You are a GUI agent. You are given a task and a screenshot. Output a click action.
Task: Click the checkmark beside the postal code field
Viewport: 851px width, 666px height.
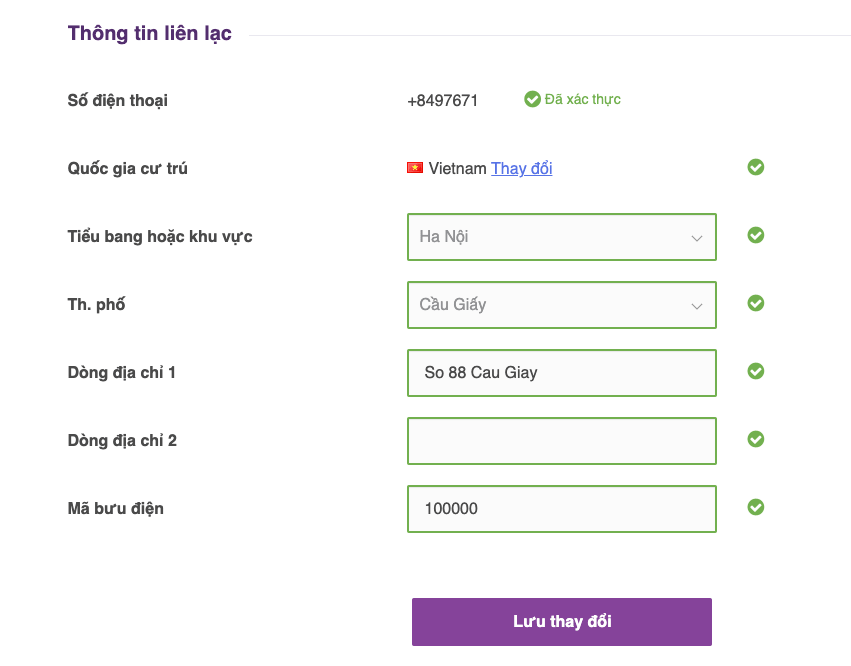pyautogui.click(x=755, y=508)
